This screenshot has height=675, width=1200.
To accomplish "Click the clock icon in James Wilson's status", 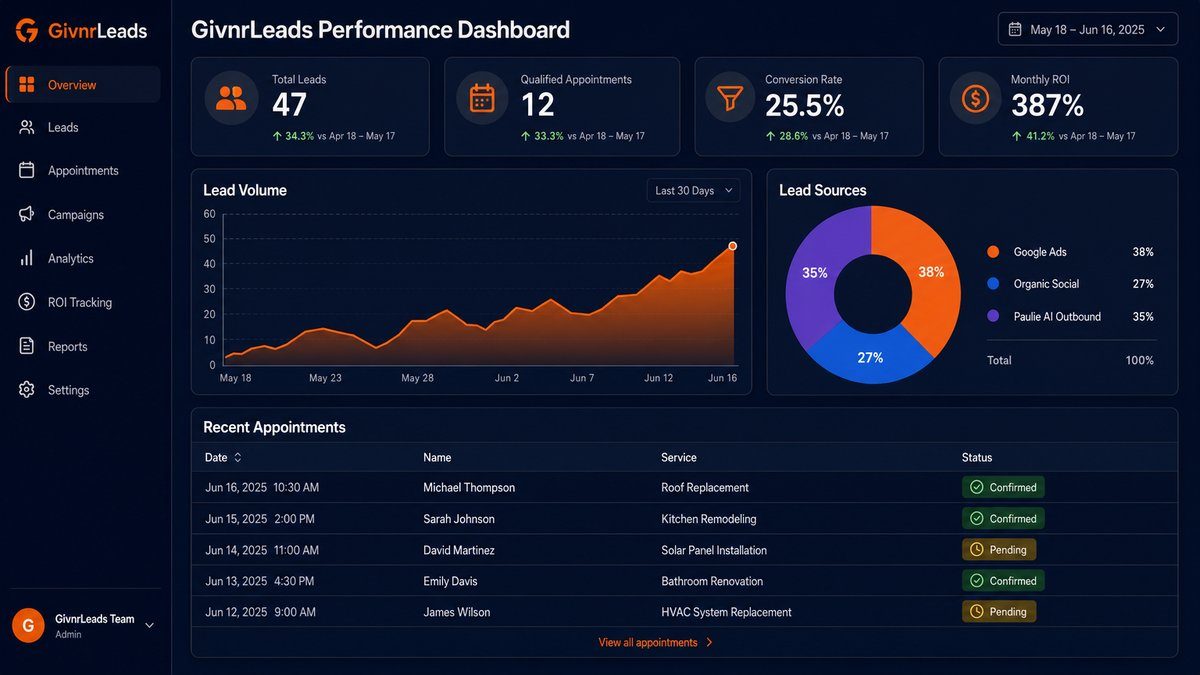I will coord(977,611).
